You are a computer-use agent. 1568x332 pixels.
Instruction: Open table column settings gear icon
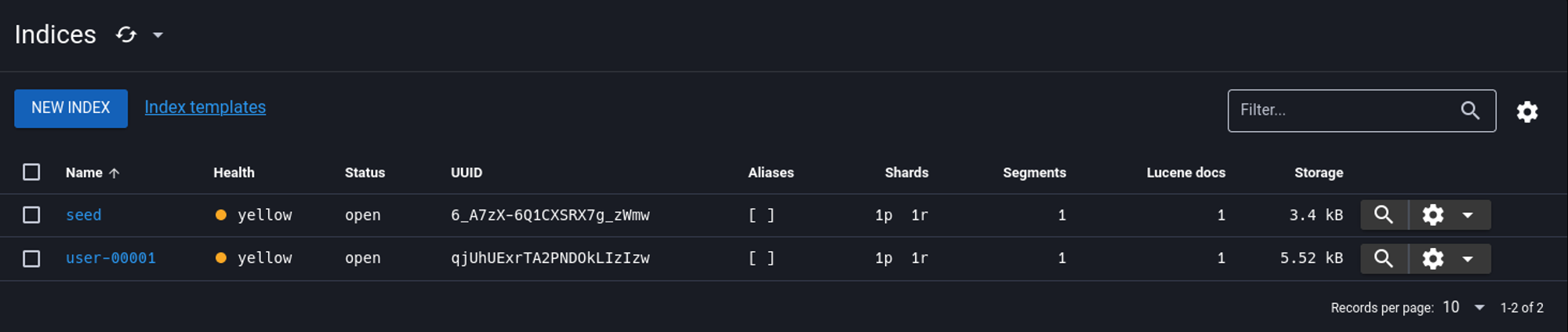tap(1526, 111)
